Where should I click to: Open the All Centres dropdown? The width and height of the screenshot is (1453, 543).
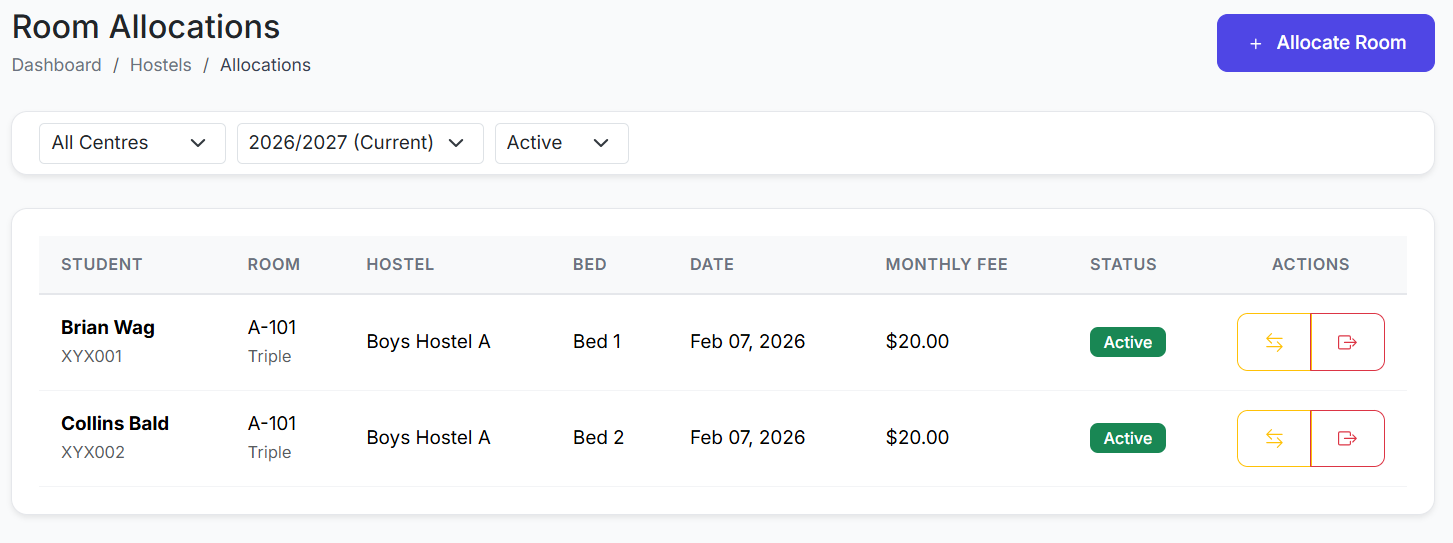132,143
